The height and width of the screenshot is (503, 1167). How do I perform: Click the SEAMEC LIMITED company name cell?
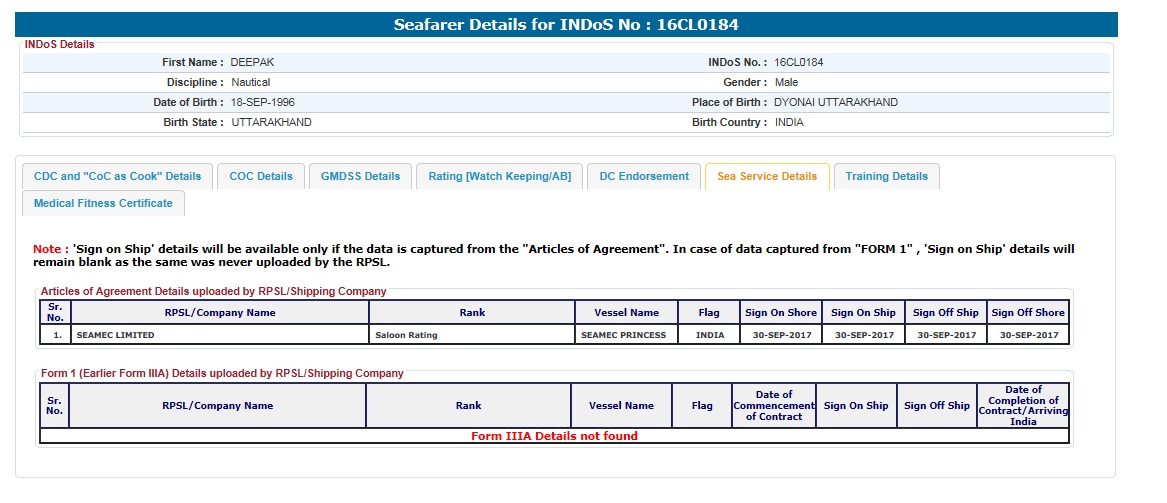click(110, 335)
